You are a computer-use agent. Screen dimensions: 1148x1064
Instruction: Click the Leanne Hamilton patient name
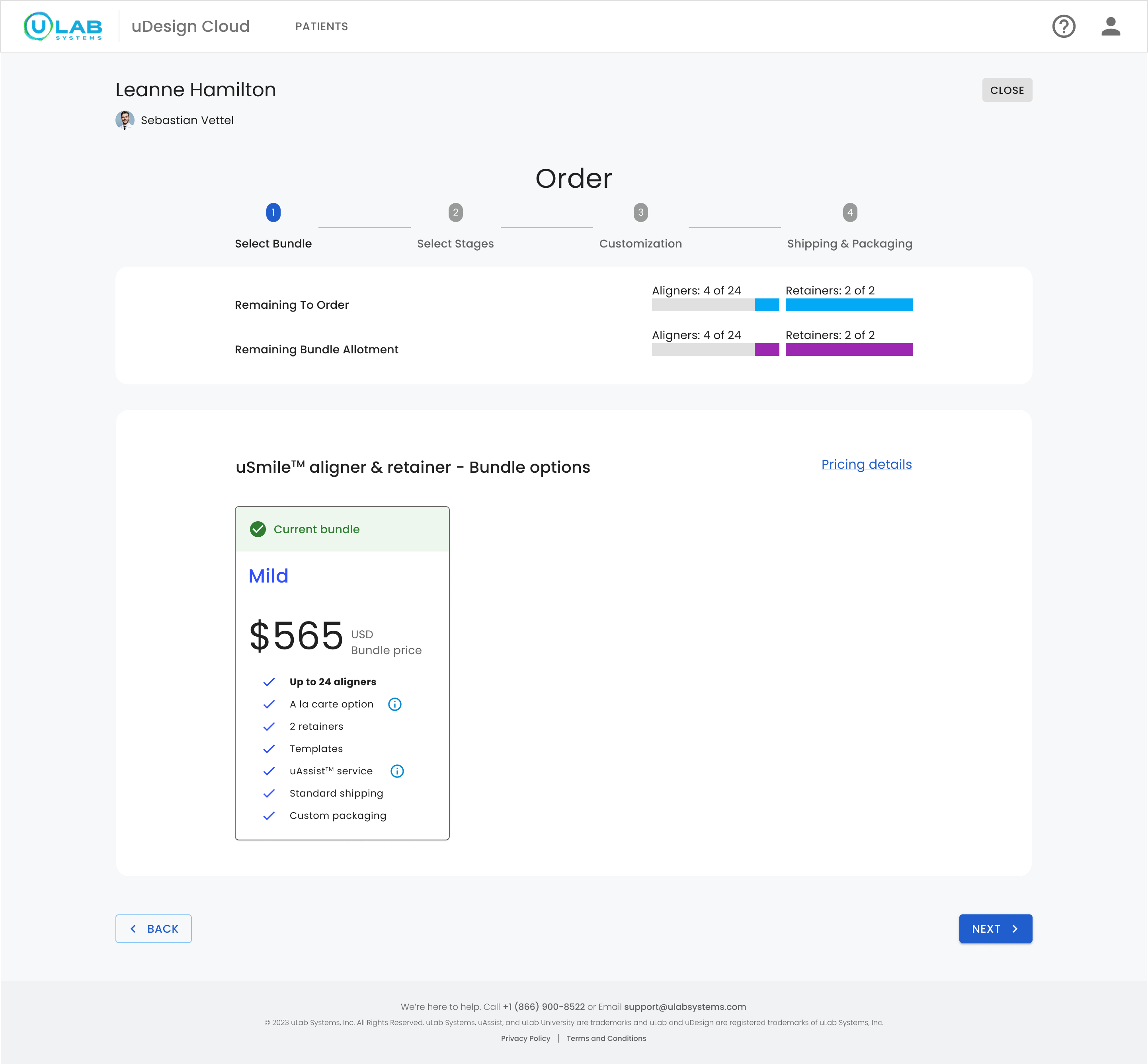tap(196, 90)
